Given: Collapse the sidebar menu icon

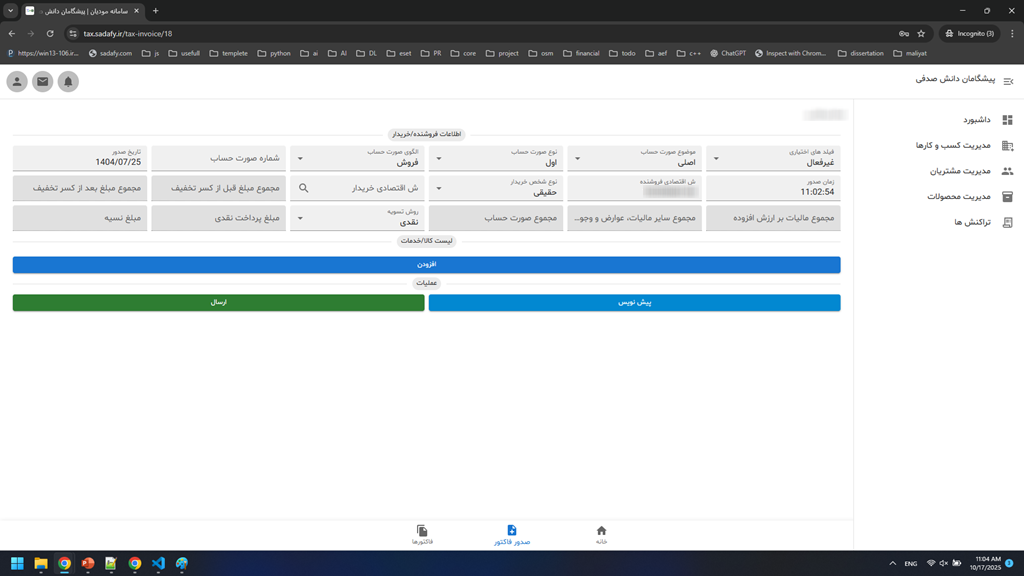Looking at the screenshot, I should click(x=1008, y=82).
